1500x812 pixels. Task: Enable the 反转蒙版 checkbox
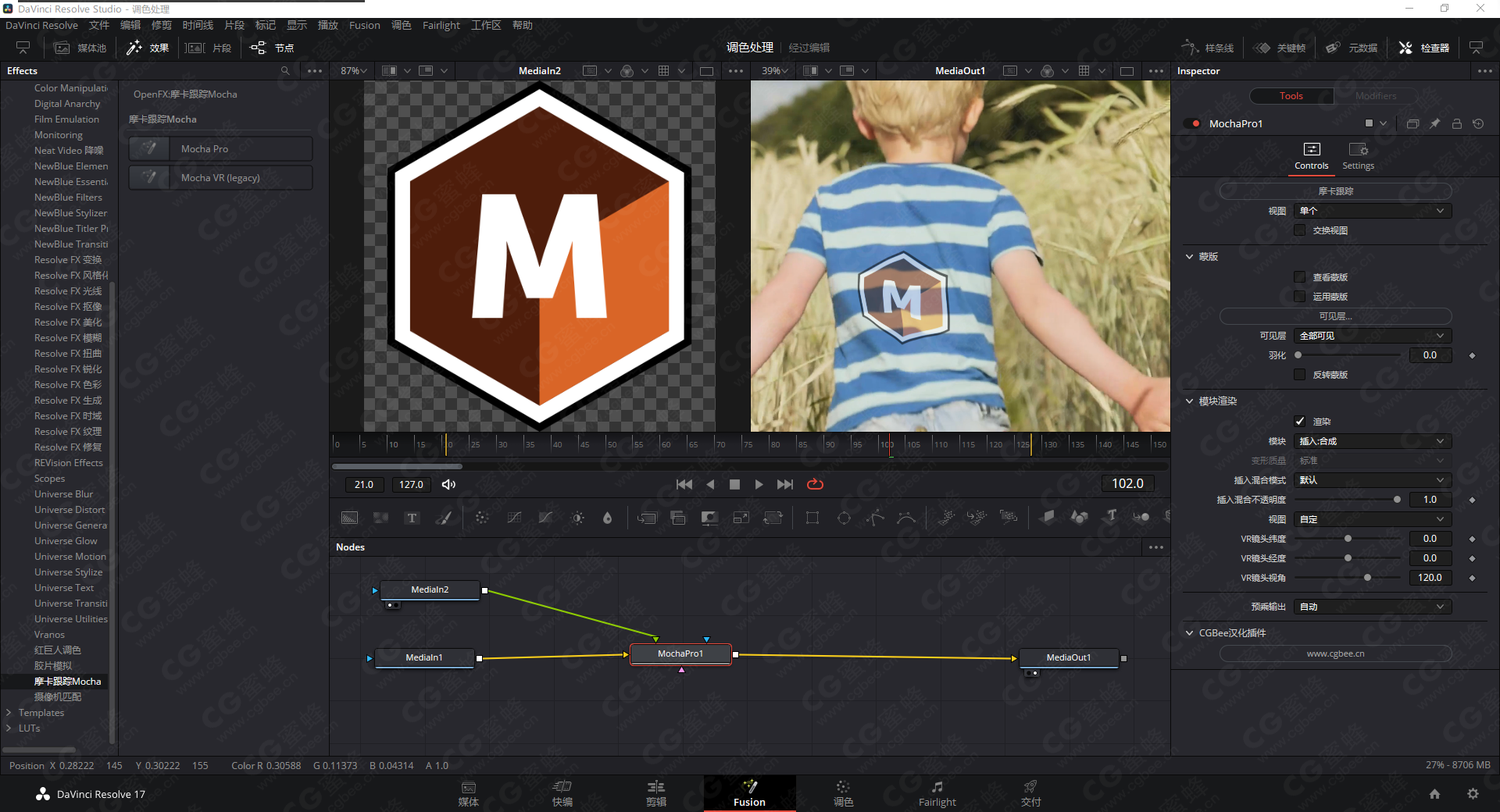point(1300,375)
